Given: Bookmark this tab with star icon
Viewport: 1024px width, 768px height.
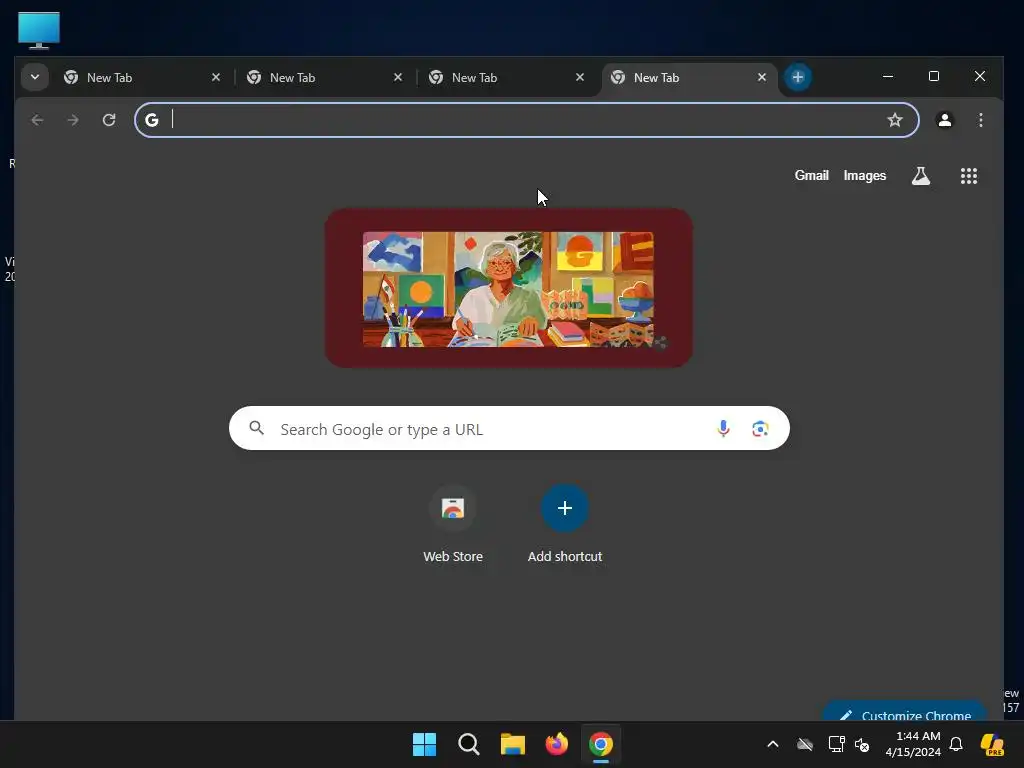Looking at the screenshot, I should tap(895, 120).
